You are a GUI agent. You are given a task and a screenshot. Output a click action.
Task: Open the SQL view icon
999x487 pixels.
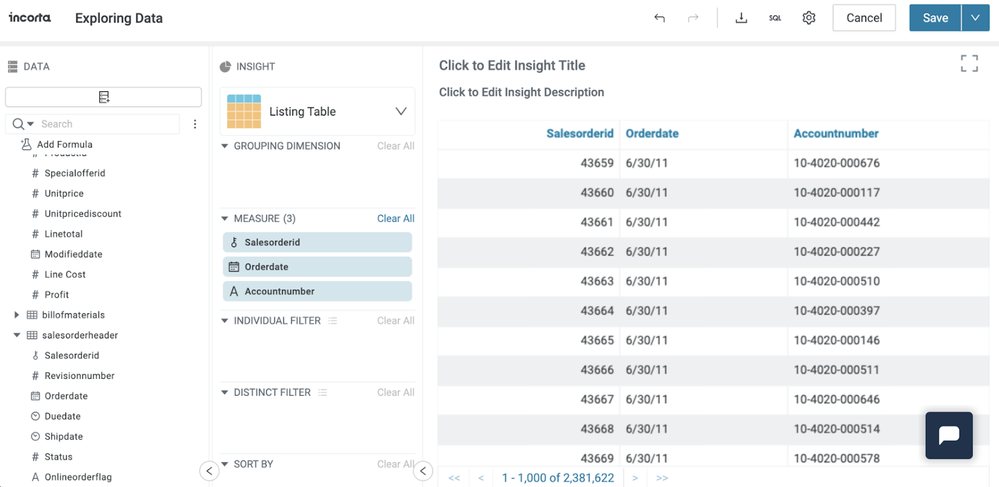[775, 18]
